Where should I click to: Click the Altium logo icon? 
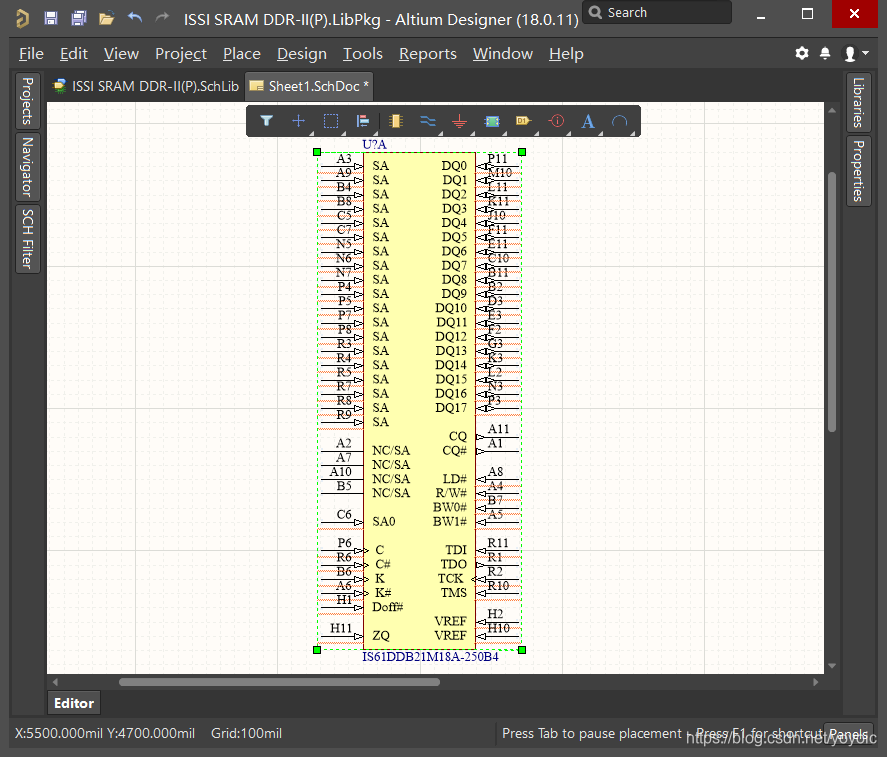coord(23,19)
